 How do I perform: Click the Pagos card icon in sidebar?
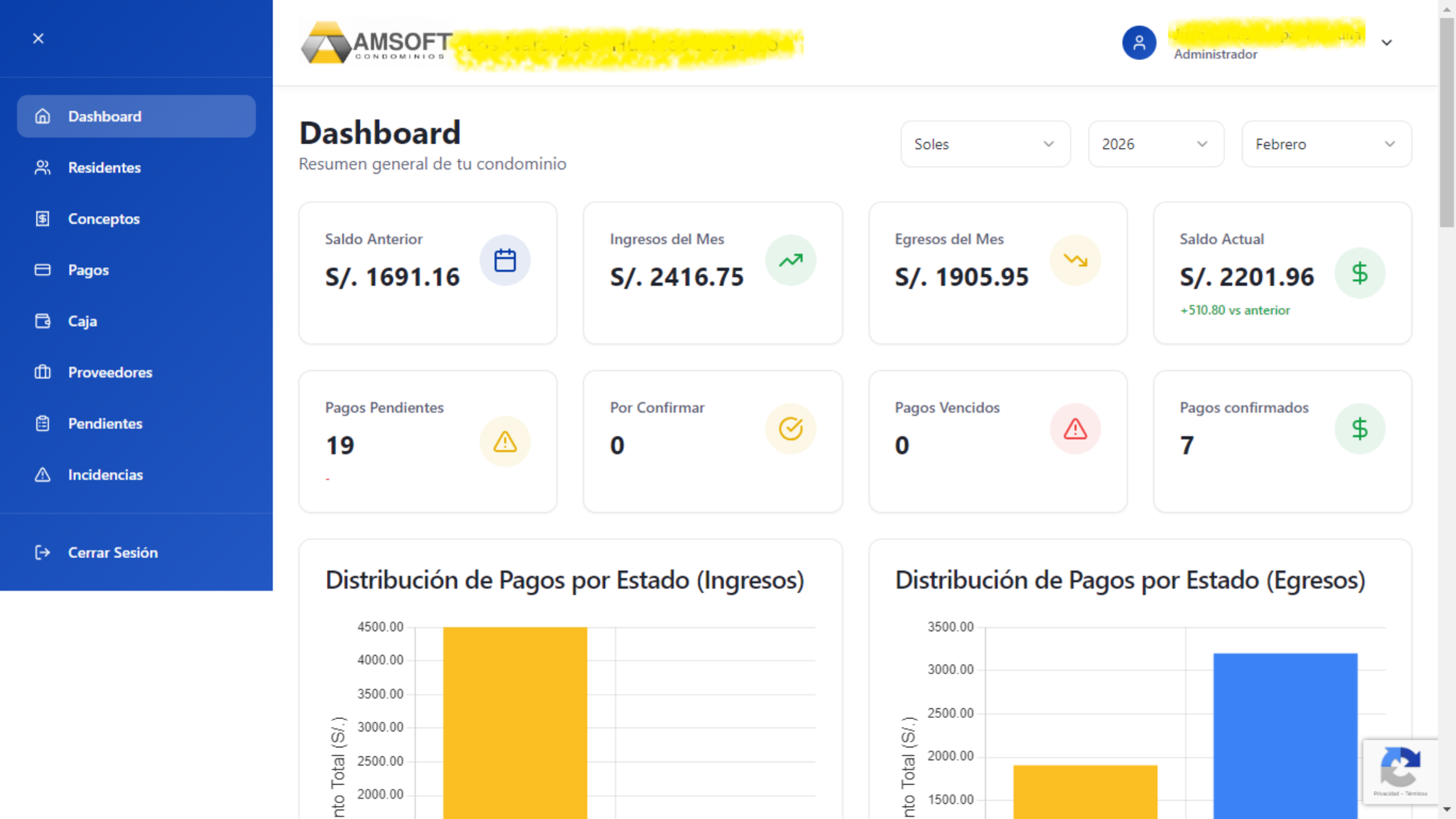(42, 270)
